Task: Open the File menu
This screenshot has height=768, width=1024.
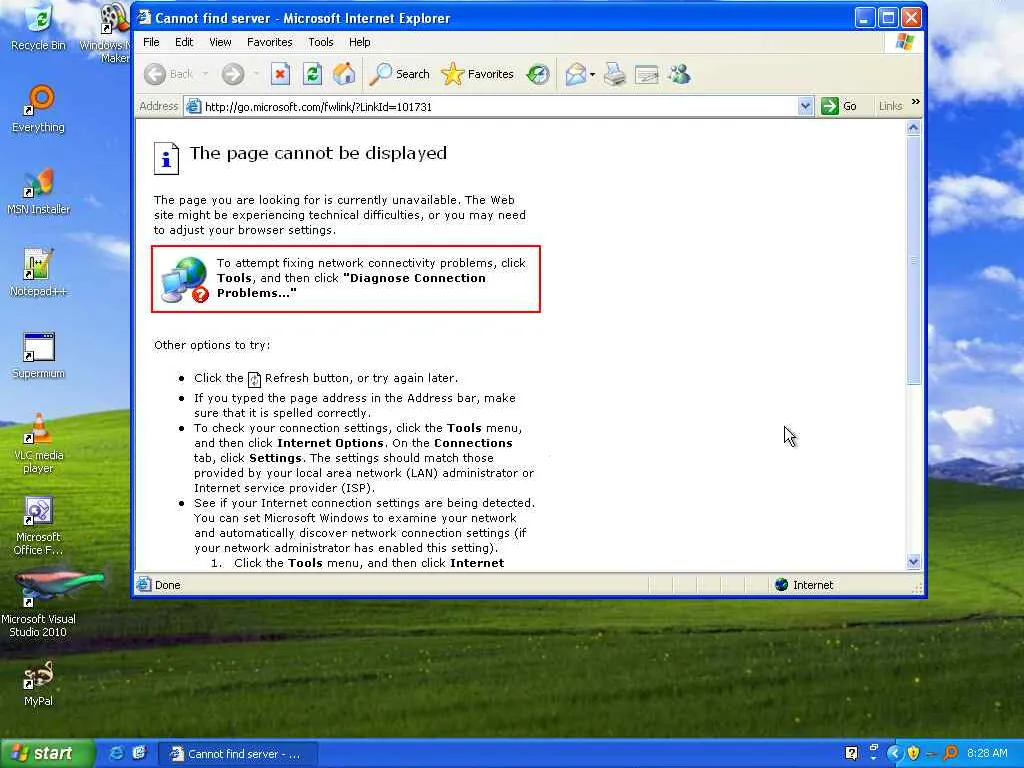Action: [151, 42]
